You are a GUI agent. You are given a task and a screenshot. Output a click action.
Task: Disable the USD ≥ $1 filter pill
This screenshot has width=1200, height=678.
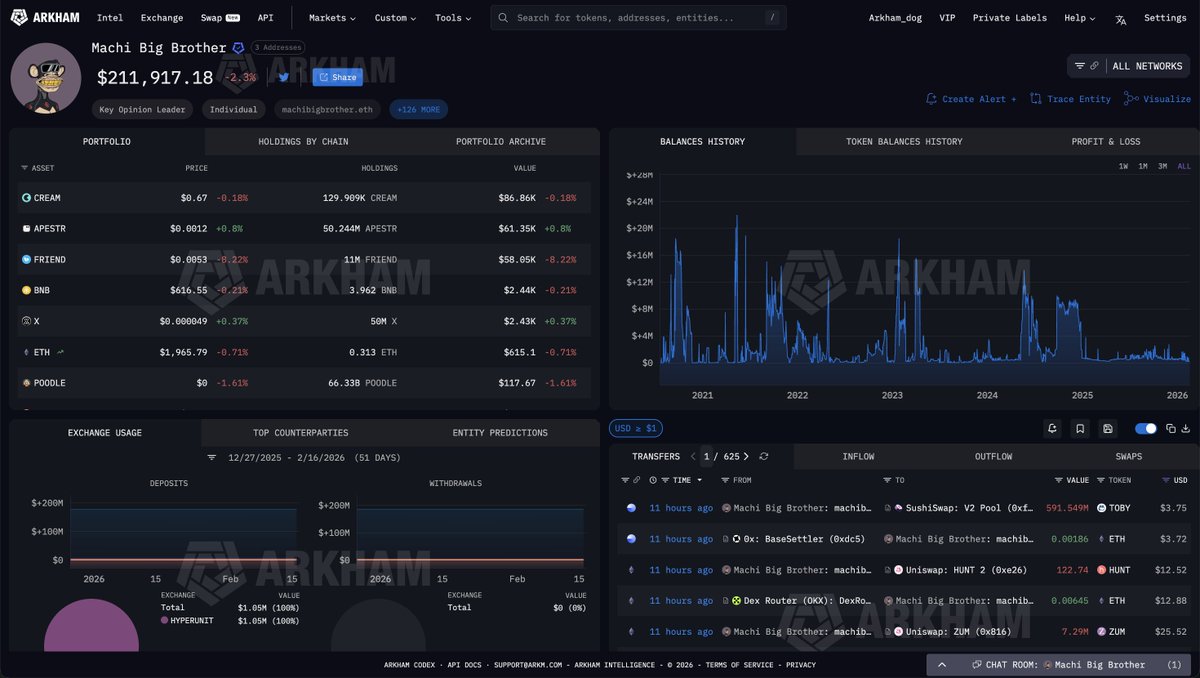(637, 428)
